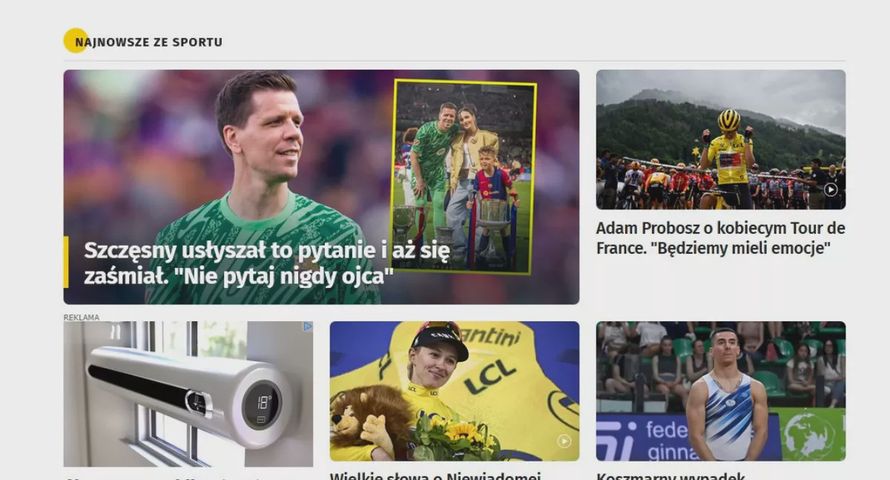Viewport: 890px width, 480px height.
Task: Click the Niewiadoma yellow jersey podium thumbnail
Action: tap(454, 391)
